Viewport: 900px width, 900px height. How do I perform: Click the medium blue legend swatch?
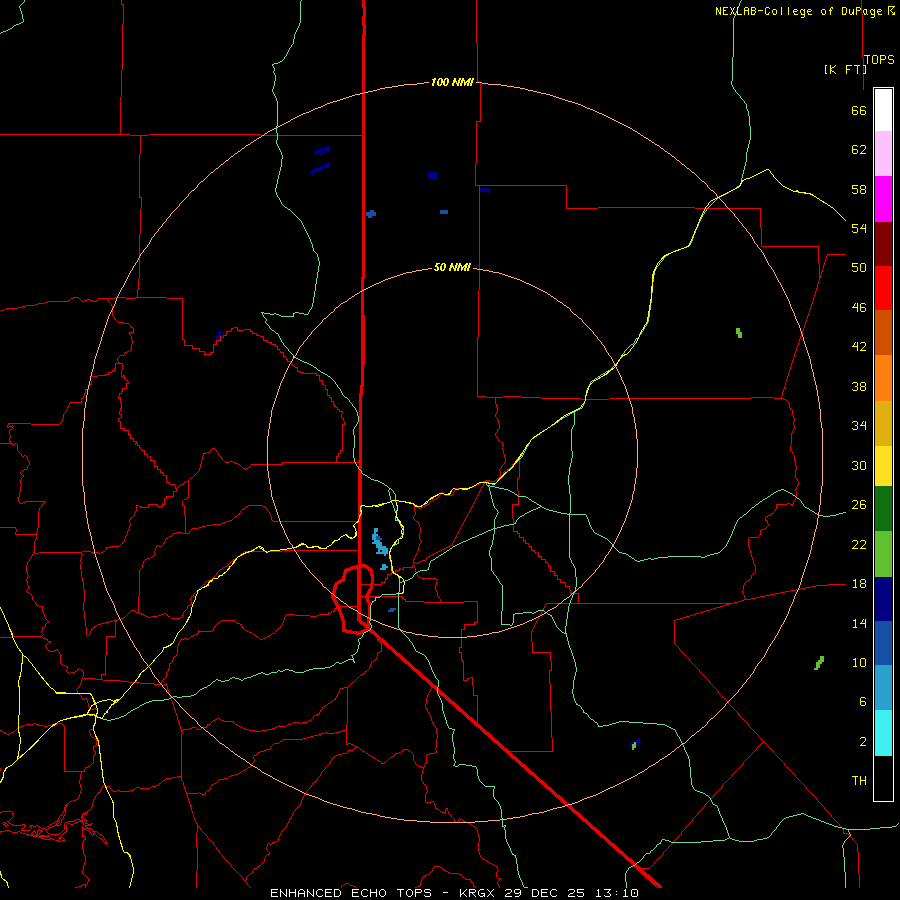pos(883,643)
